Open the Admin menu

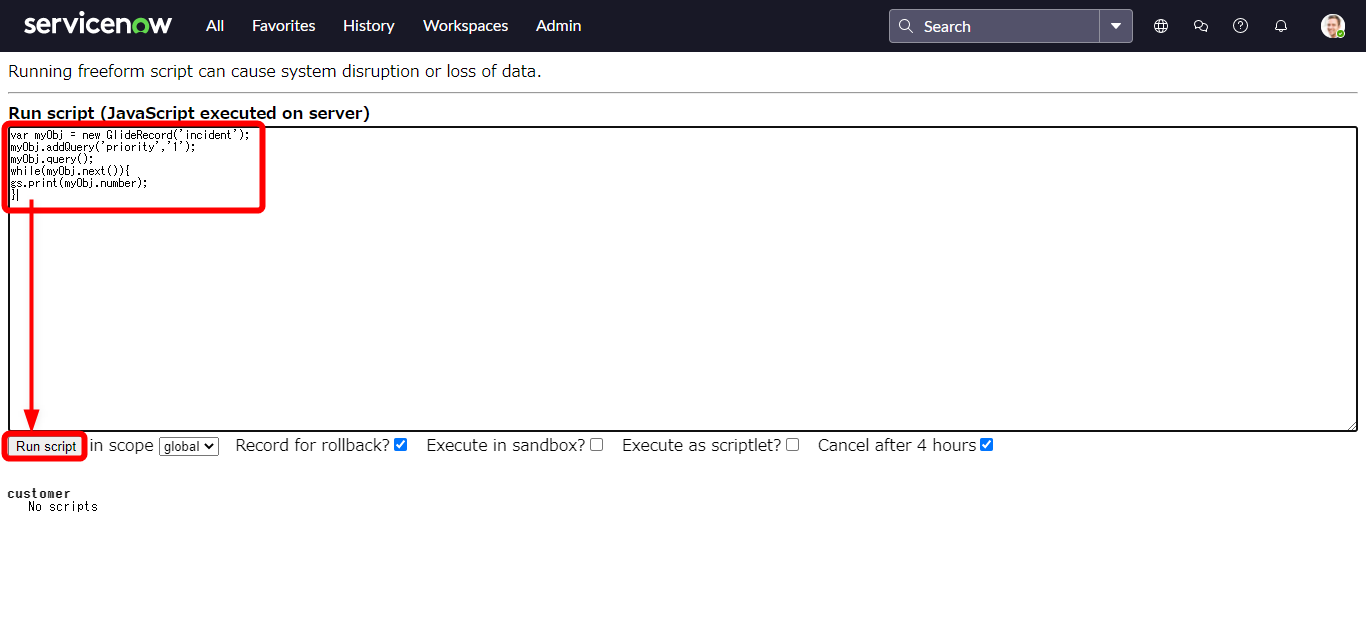558,26
